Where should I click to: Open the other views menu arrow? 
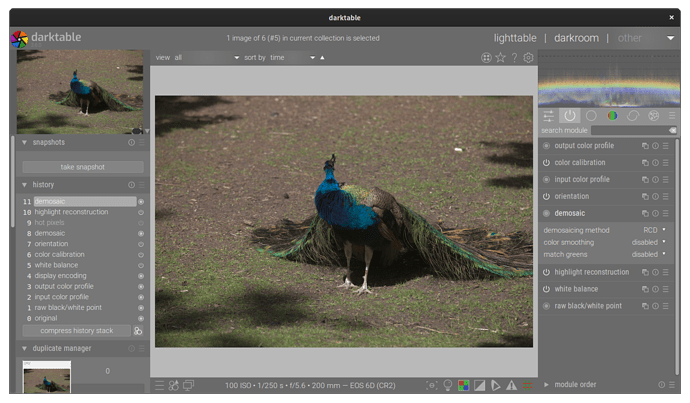[670, 38]
